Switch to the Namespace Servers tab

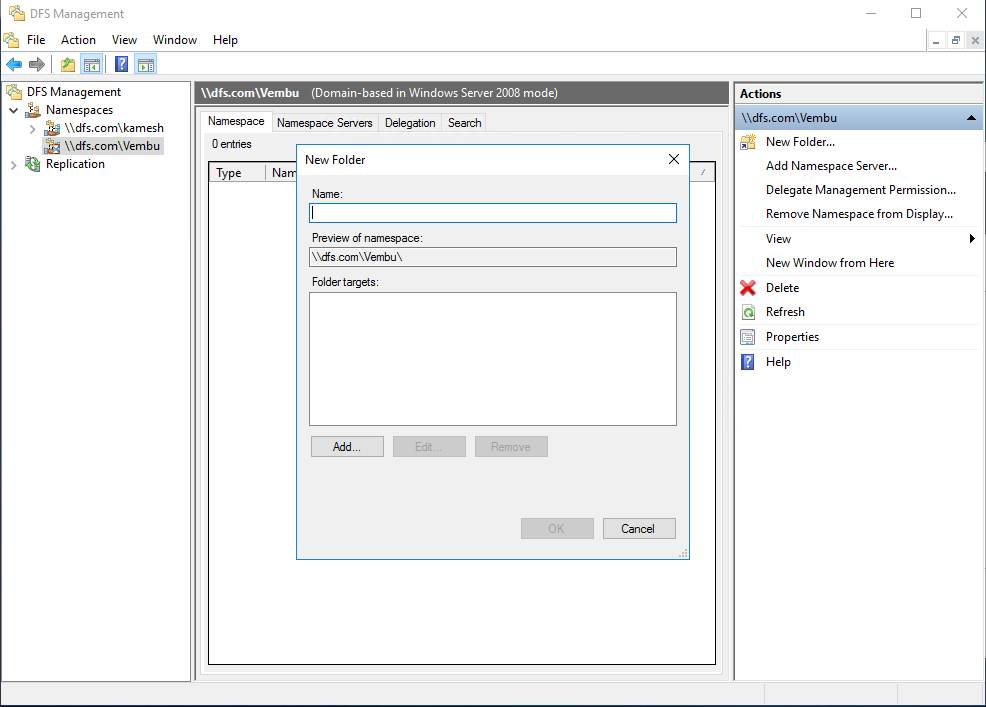point(324,121)
